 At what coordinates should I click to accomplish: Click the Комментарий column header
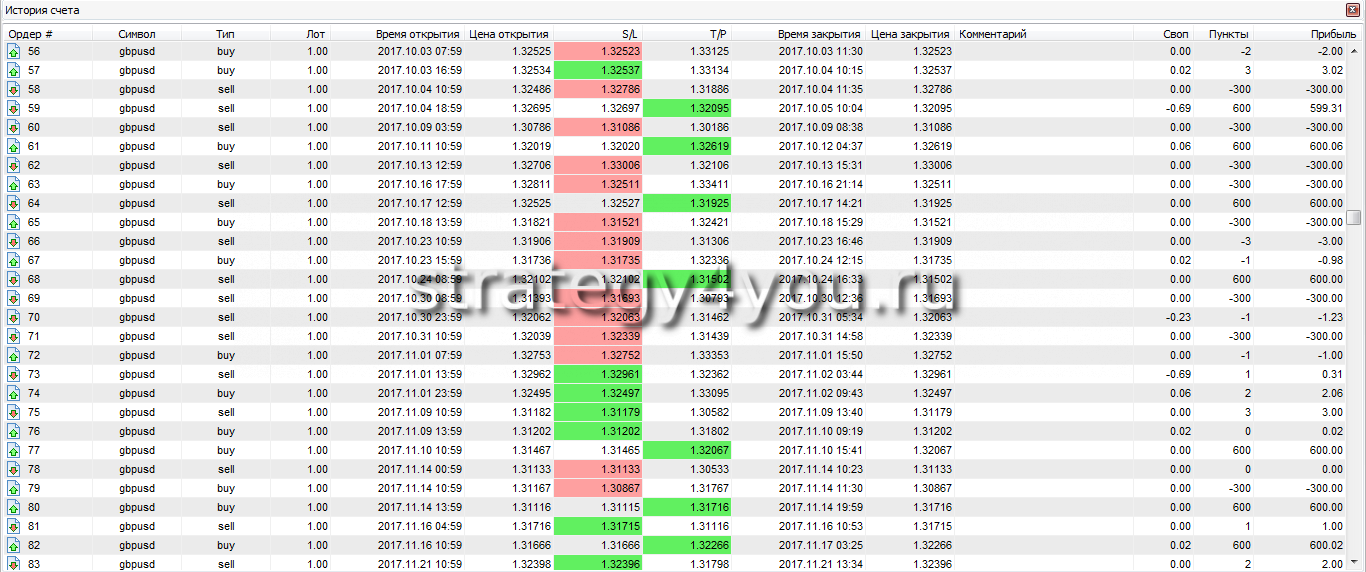(992, 34)
